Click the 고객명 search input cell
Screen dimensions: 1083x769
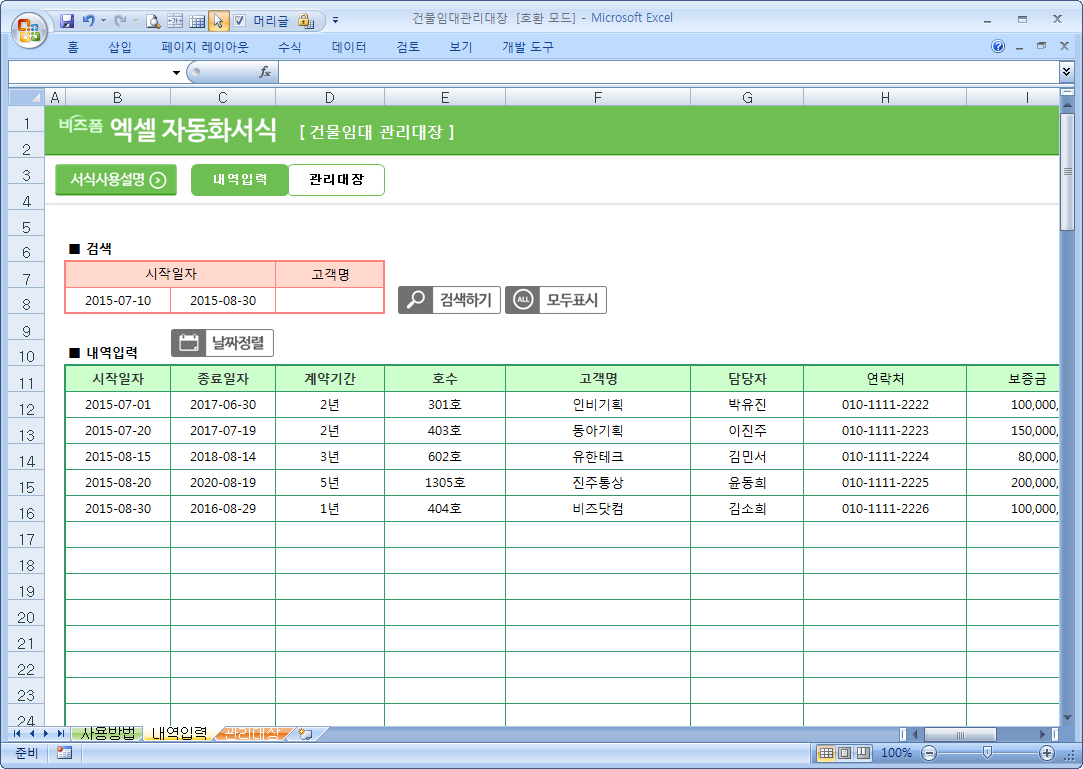click(x=329, y=300)
